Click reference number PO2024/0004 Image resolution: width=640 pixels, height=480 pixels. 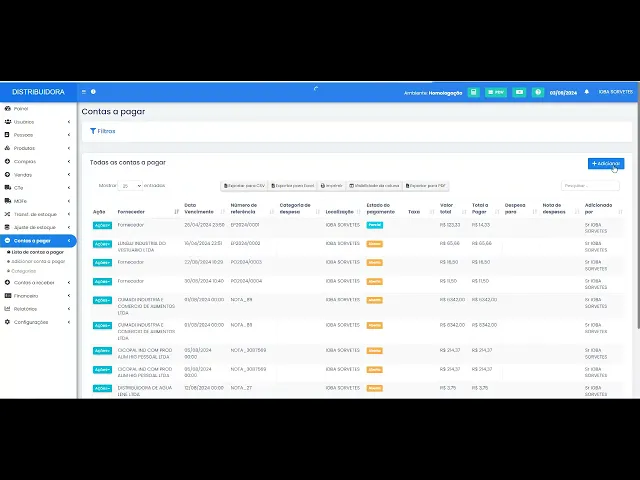click(246, 281)
